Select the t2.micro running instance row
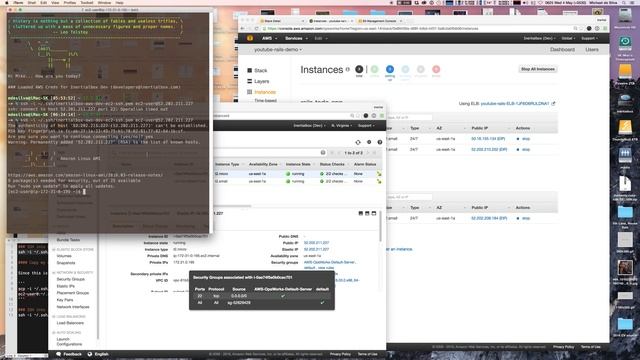Viewport: 640px width, 360px height. tap(298, 174)
